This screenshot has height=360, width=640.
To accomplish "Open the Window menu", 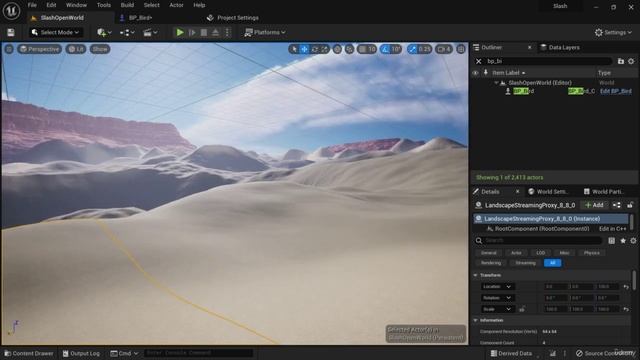I will [76, 5].
